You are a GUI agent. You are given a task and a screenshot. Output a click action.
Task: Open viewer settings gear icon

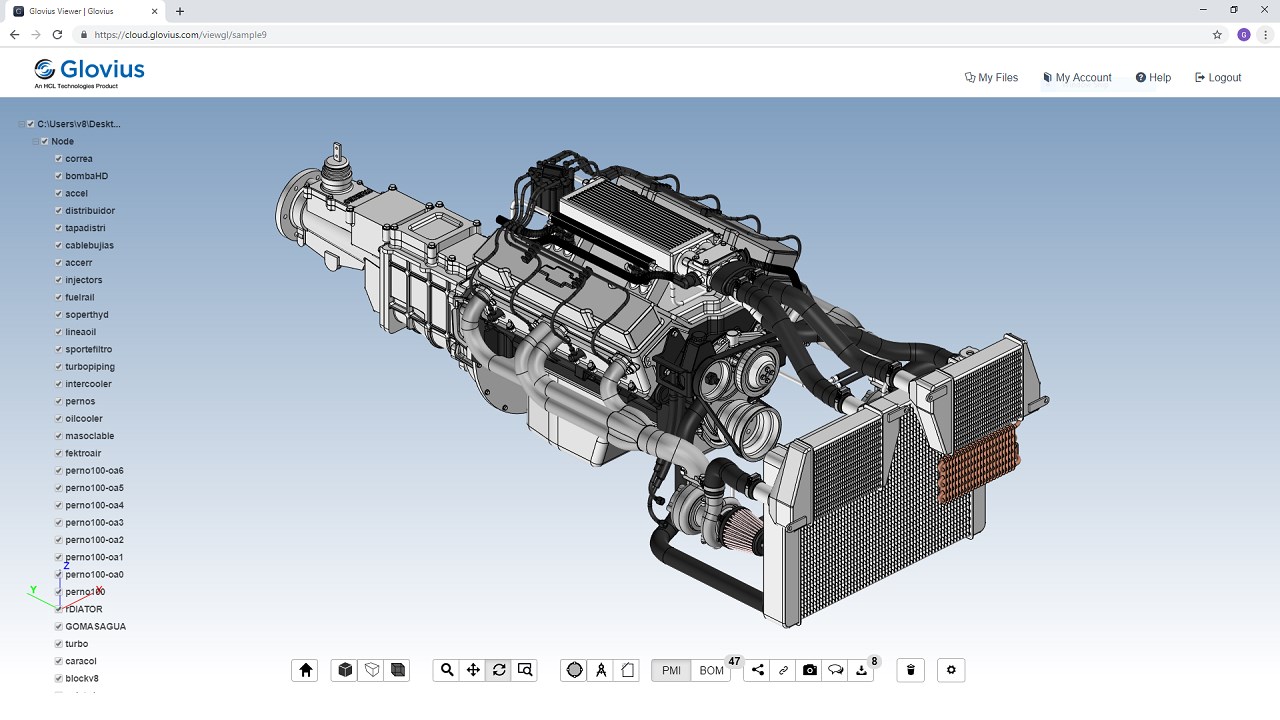click(951, 670)
